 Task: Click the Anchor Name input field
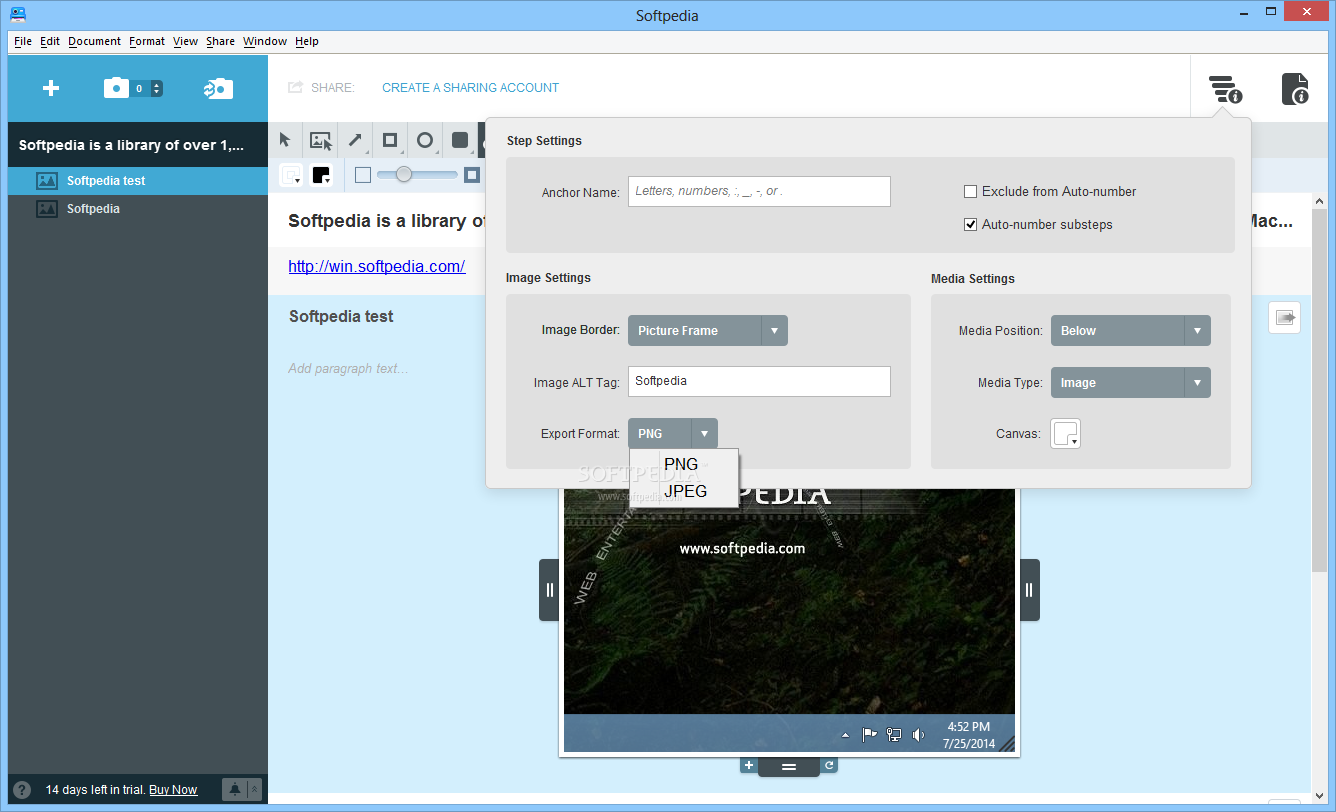[x=759, y=192]
